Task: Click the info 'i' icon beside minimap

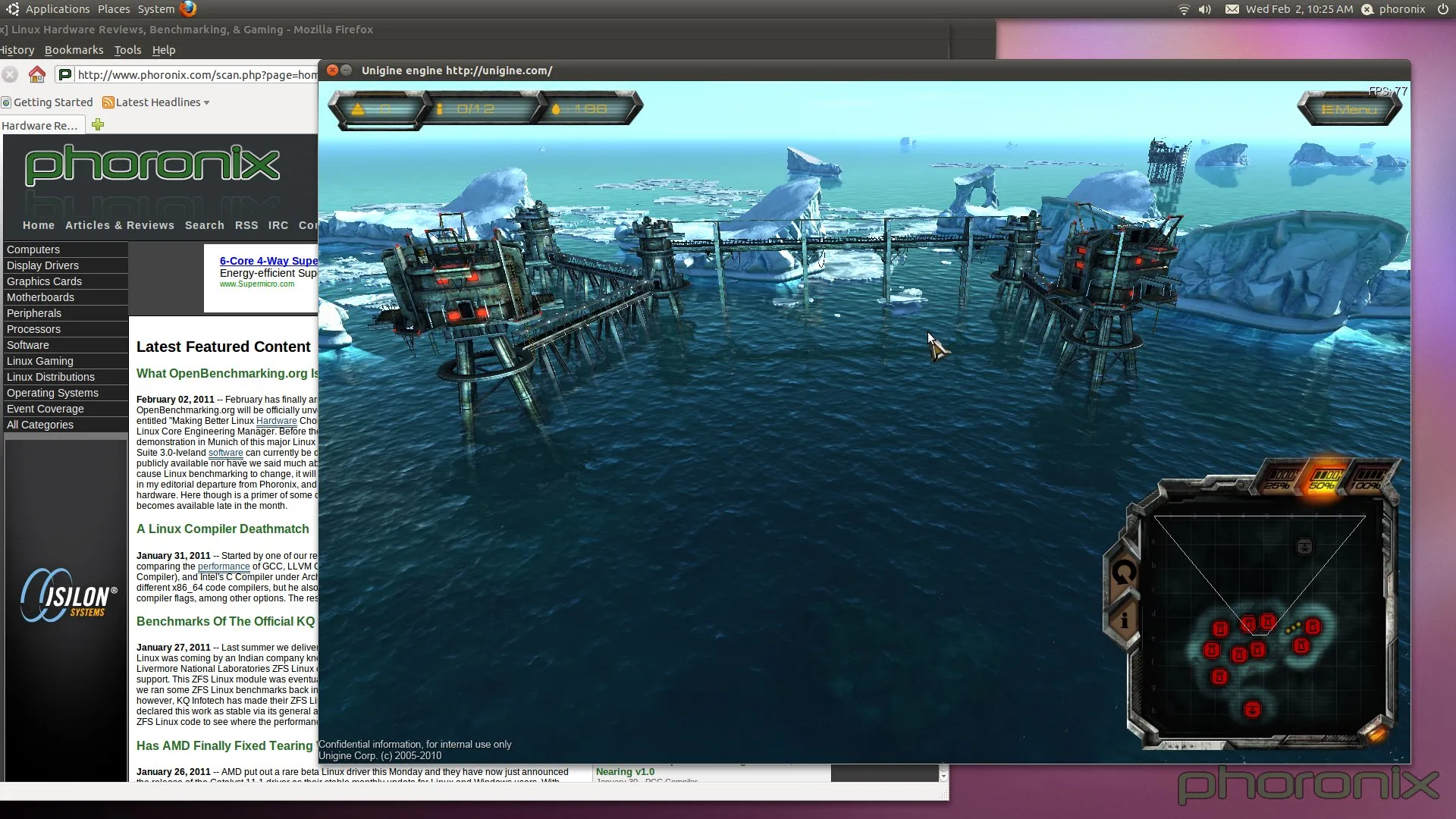Action: coord(1124,620)
